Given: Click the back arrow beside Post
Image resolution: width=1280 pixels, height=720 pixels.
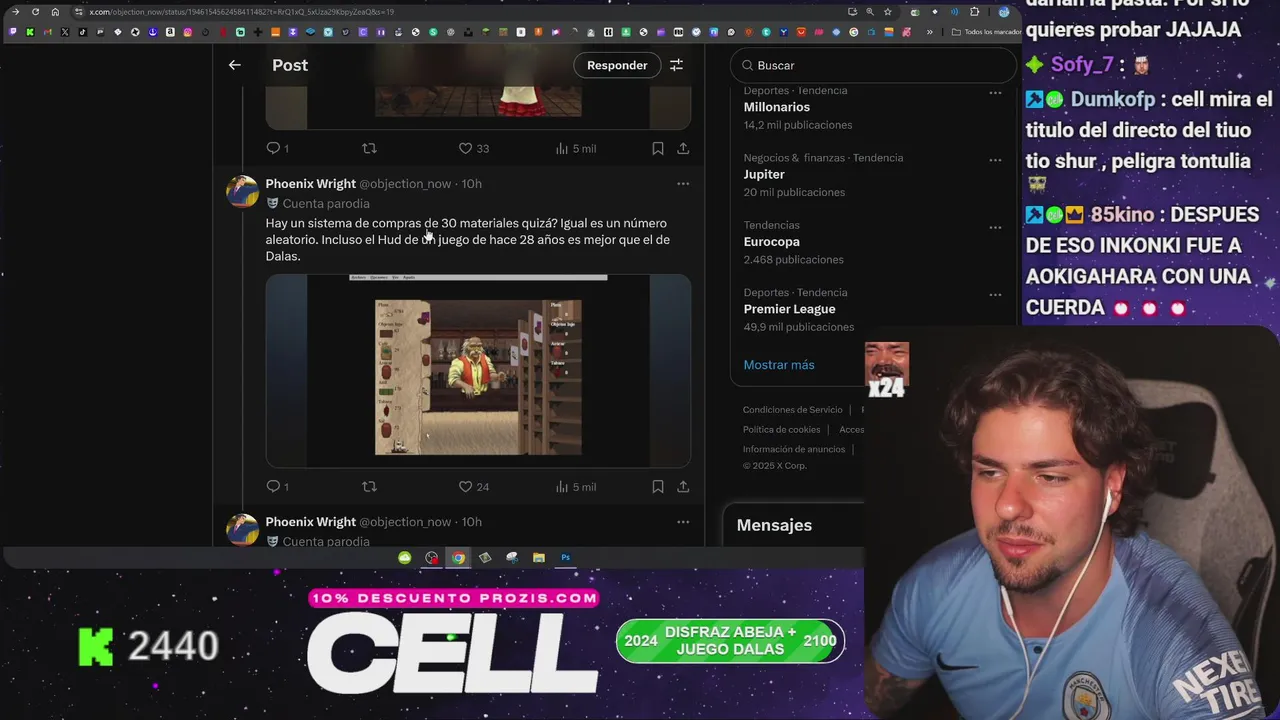Looking at the screenshot, I should tap(234, 65).
